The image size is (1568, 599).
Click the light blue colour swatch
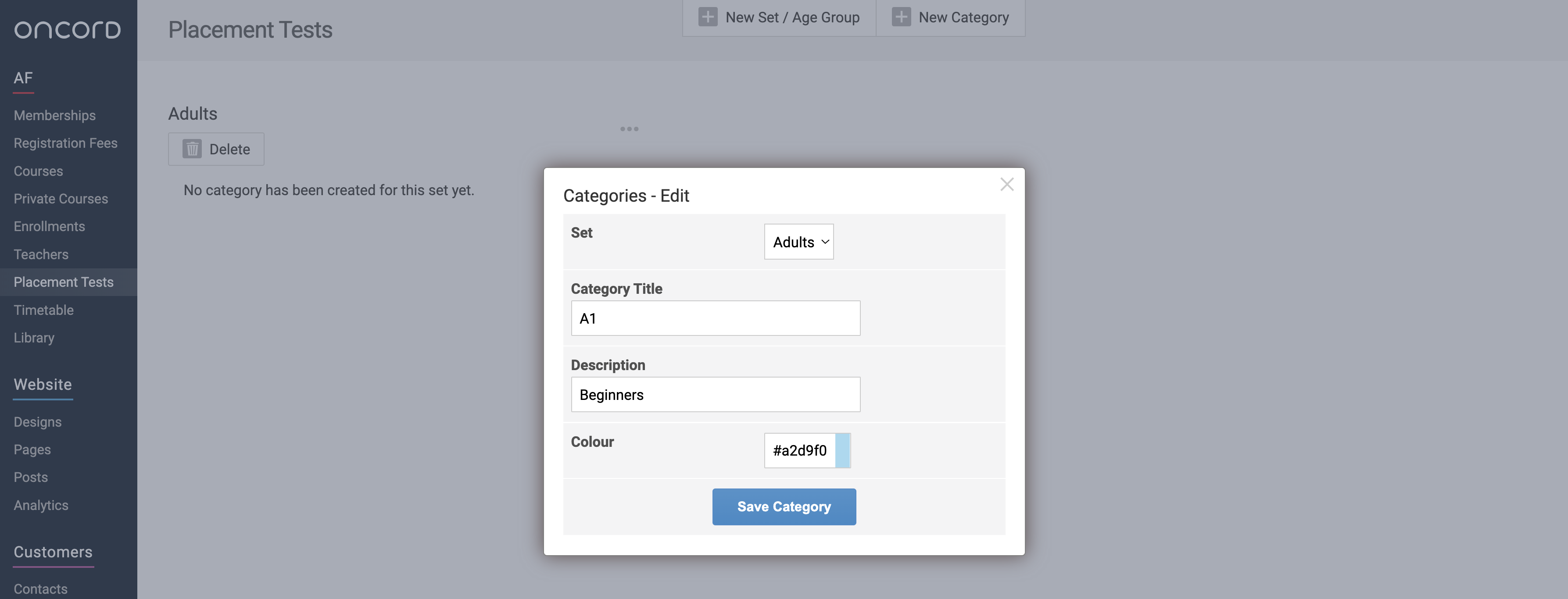coord(842,451)
